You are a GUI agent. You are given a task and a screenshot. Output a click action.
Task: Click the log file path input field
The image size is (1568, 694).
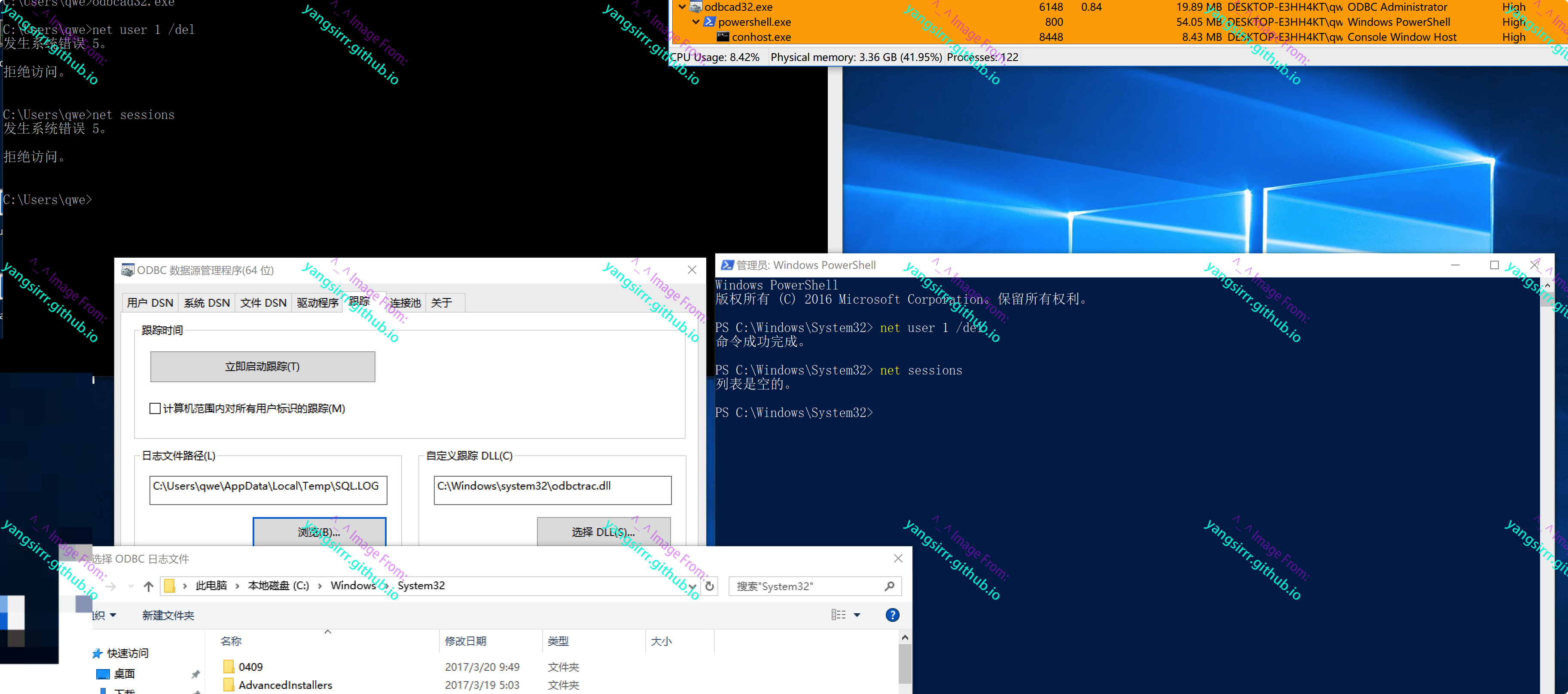(x=268, y=490)
